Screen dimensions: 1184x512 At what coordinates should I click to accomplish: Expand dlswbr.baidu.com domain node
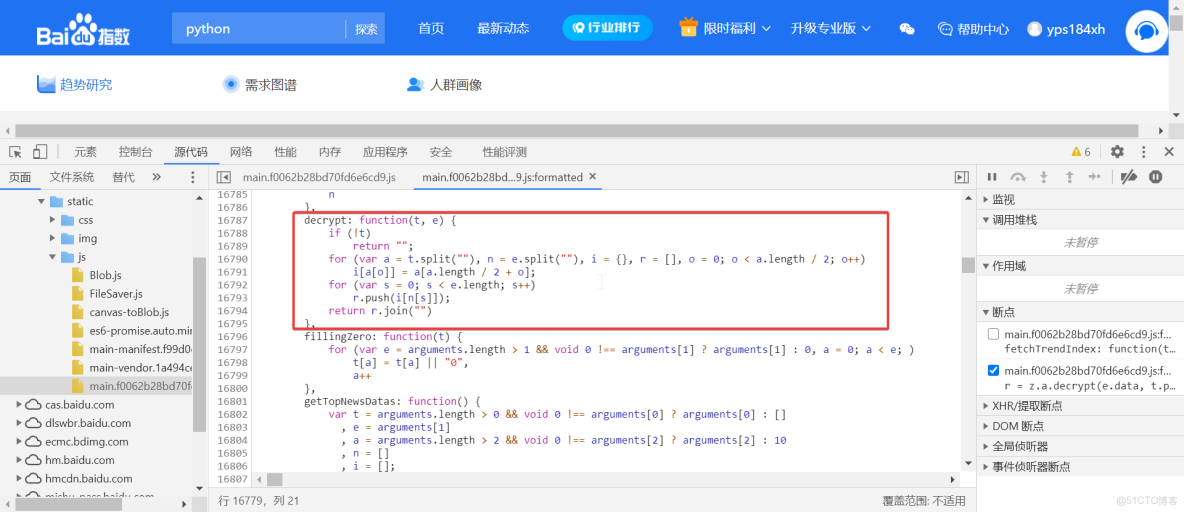click(20, 423)
